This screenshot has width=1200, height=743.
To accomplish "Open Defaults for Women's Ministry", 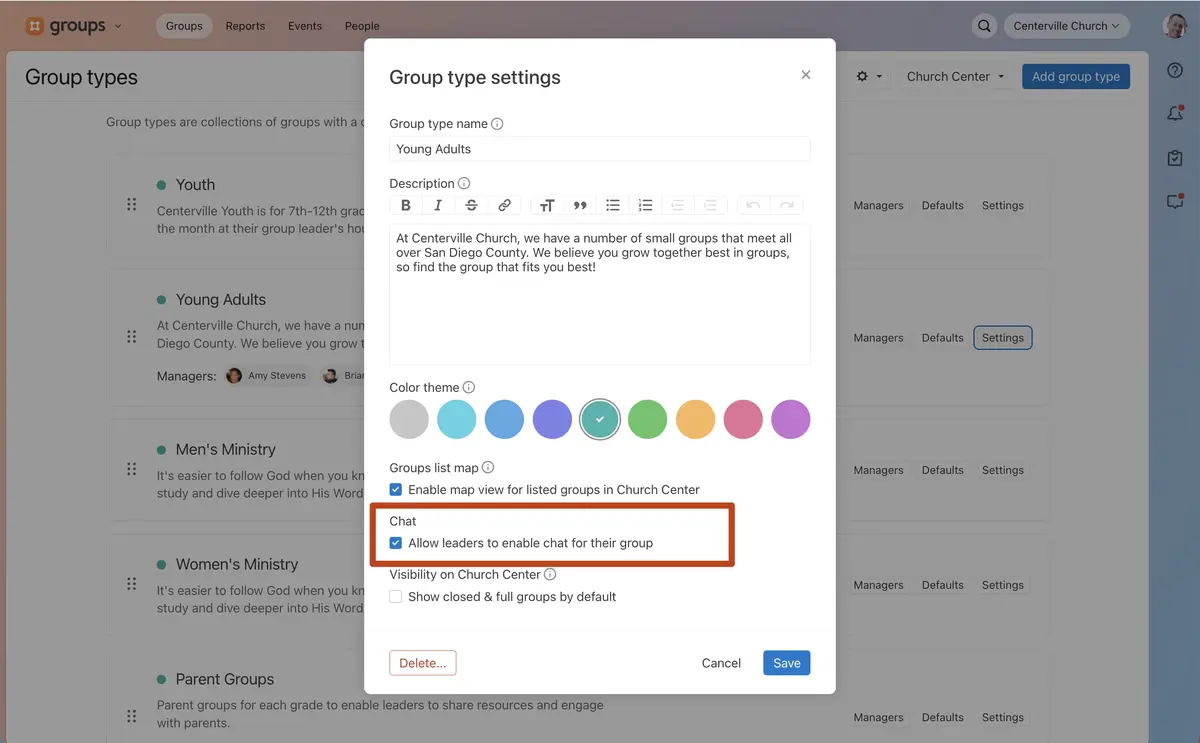I will point(943,585).
